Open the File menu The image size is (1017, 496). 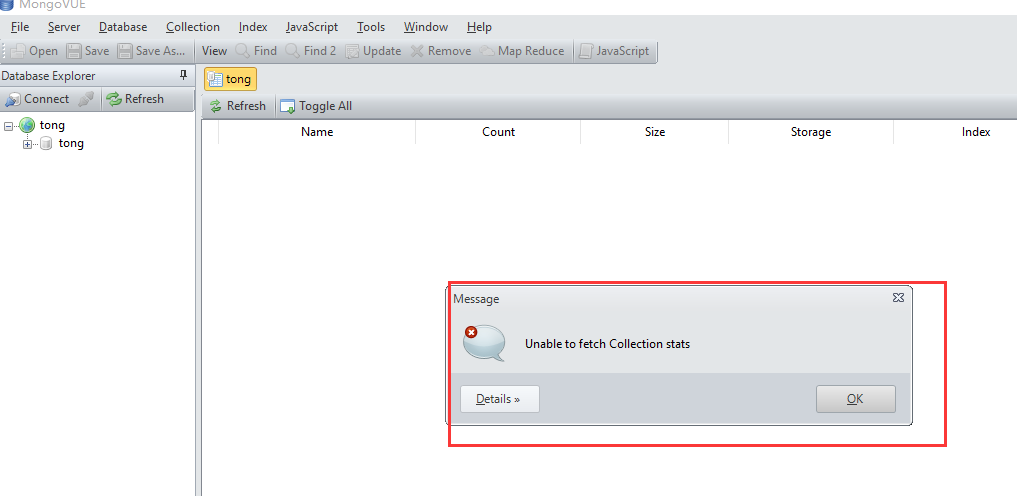[20, 27]
